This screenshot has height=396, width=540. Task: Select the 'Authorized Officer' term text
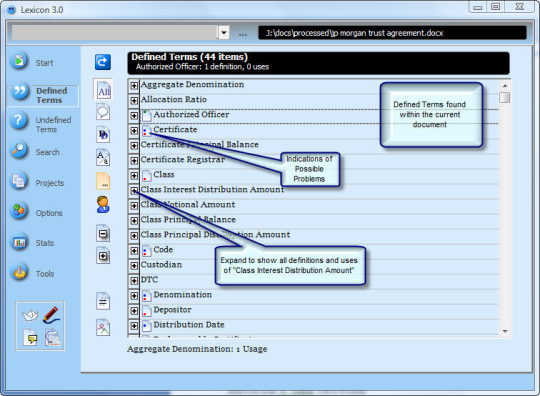[191, 115]
